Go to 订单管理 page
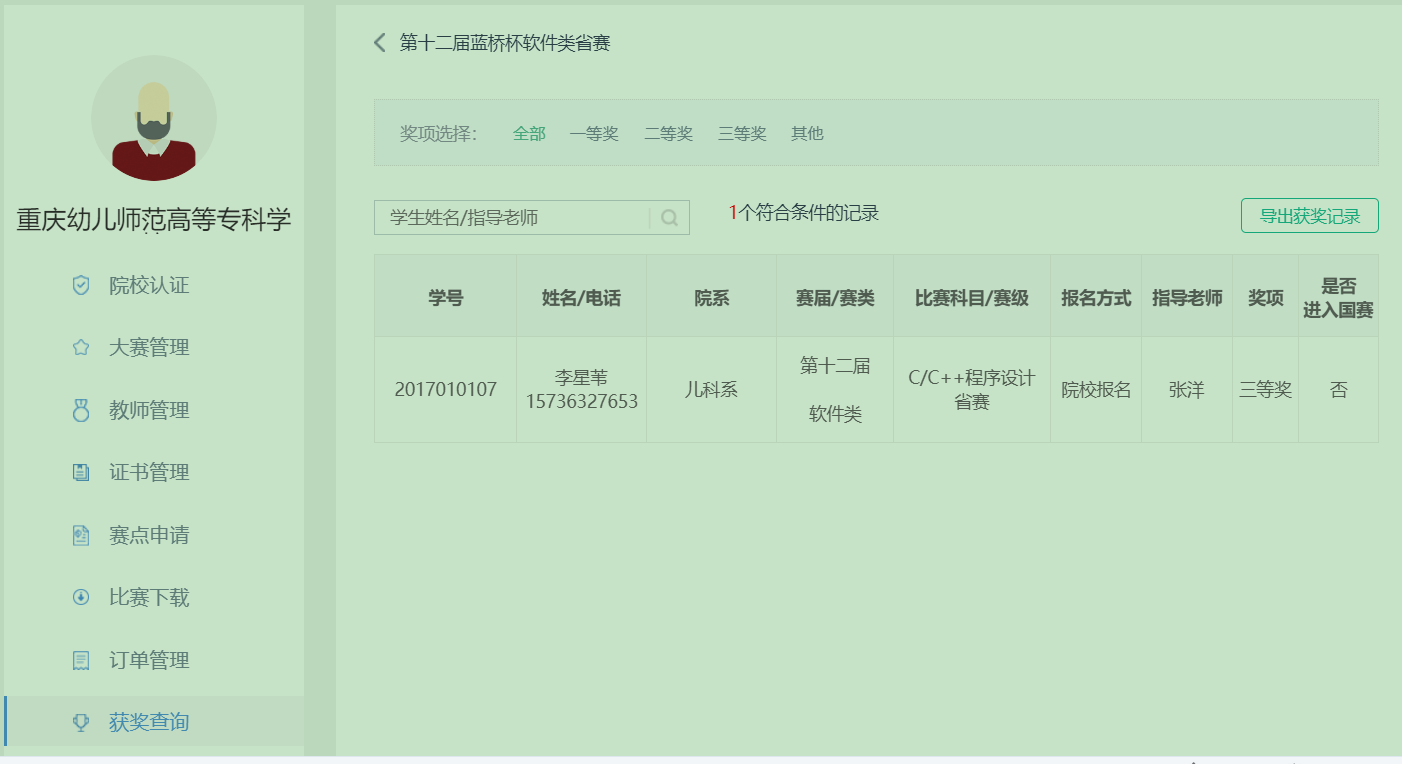Image resolution: width=1402 pixels, height=764 pixels. [149, 660]
